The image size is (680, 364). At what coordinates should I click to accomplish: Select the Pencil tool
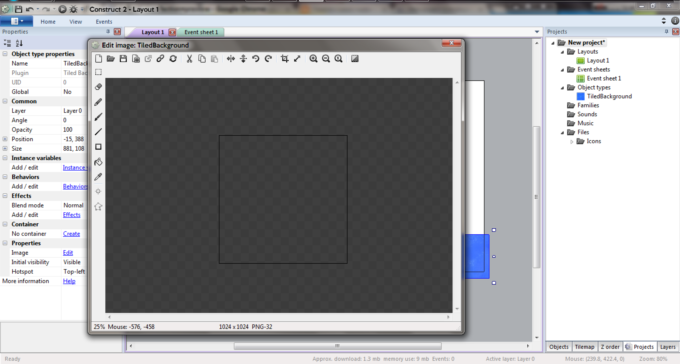[x=98, y=102]
